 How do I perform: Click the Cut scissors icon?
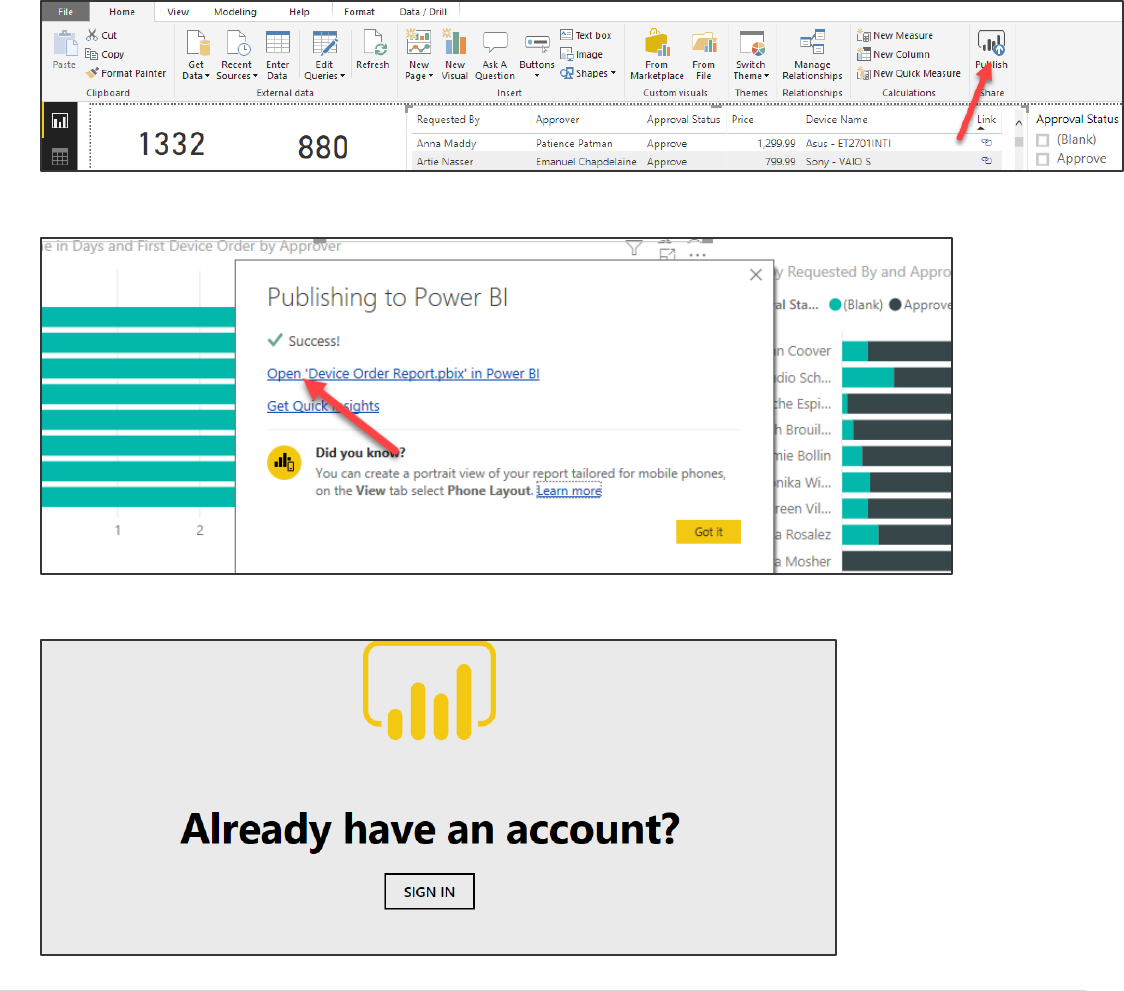92,35
